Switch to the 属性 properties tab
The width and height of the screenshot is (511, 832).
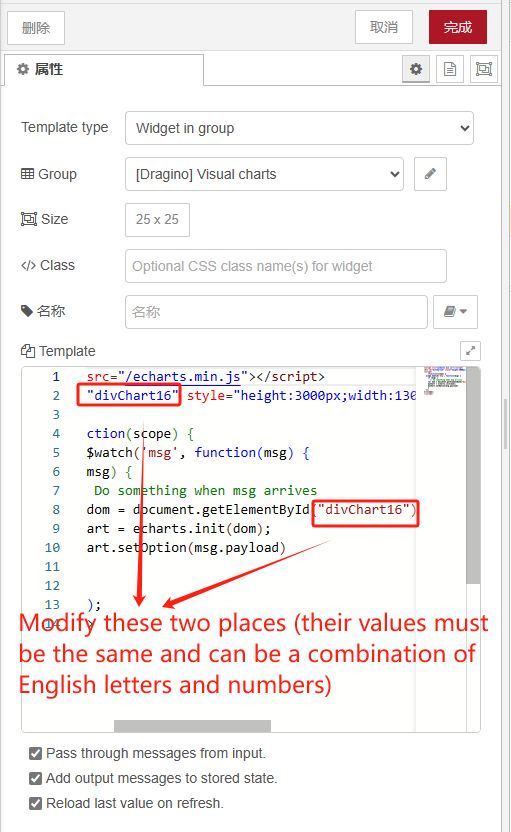(x=103, y=70)
